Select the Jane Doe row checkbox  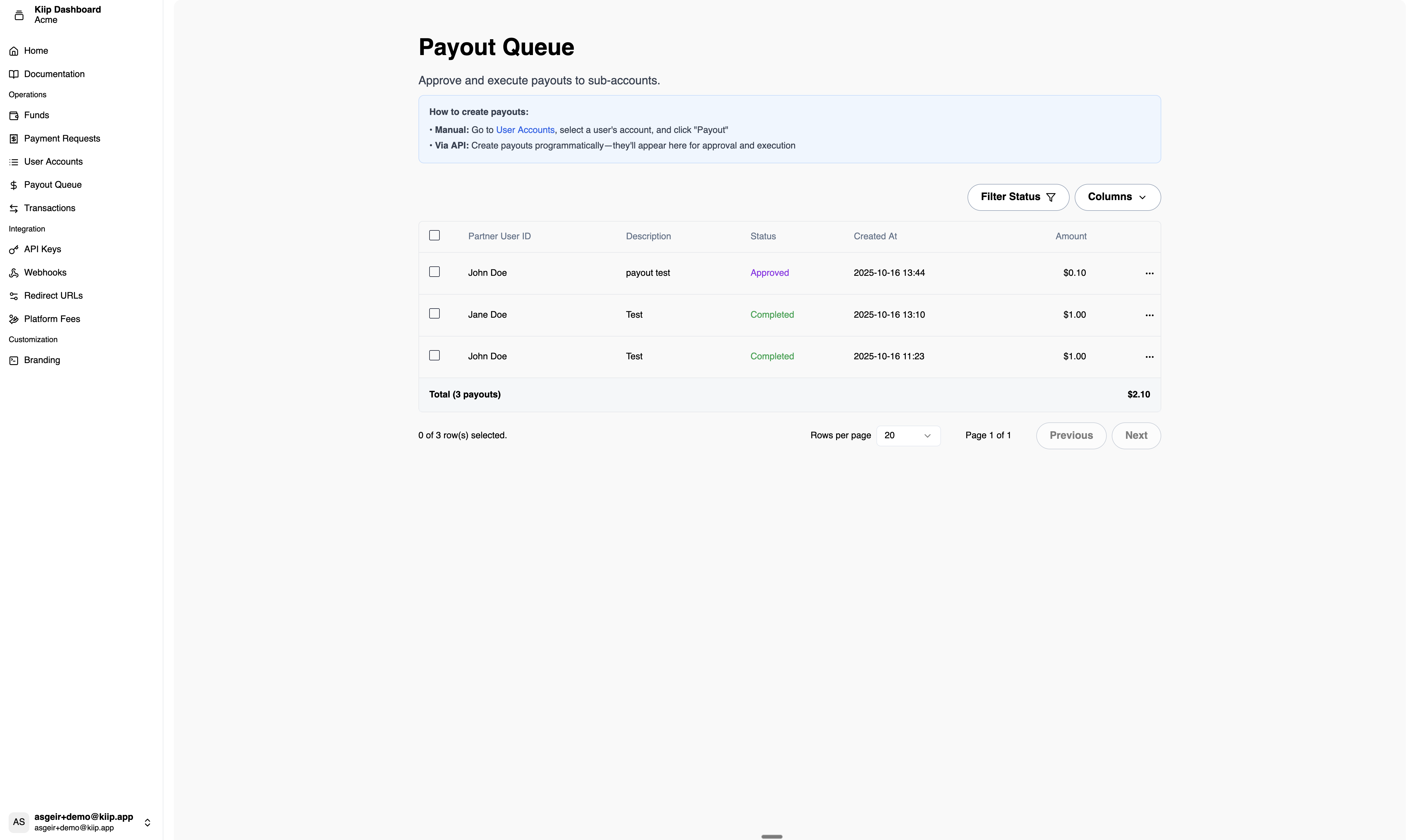tap(434, 314)
